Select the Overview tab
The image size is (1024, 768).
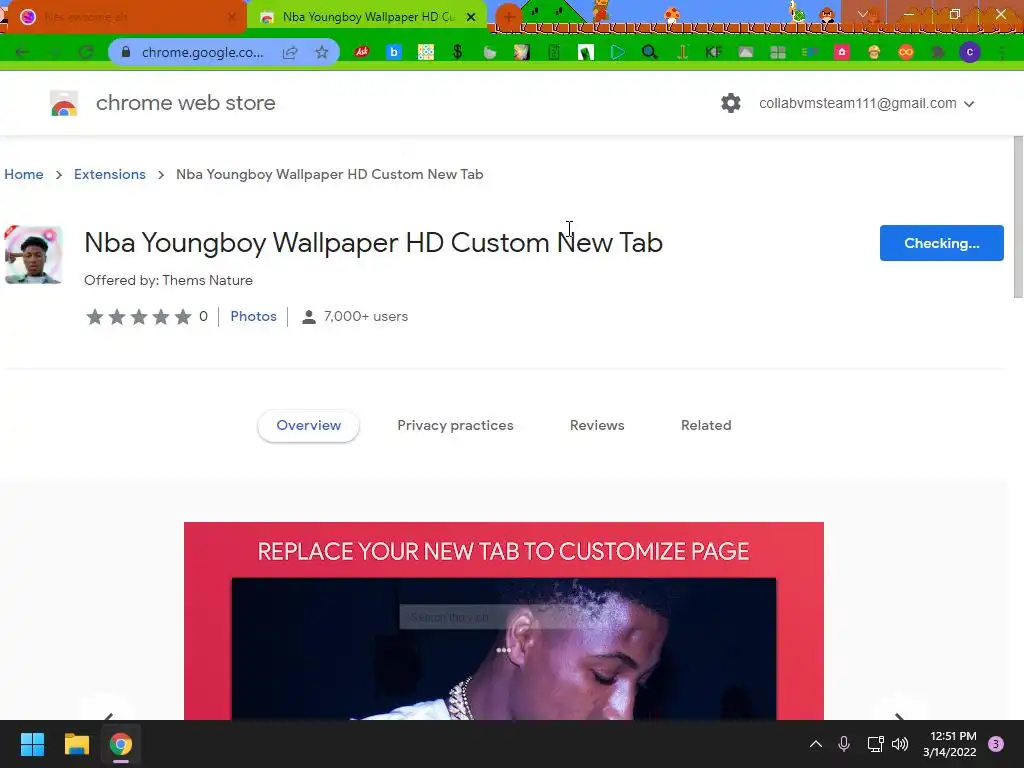[308, 425]
